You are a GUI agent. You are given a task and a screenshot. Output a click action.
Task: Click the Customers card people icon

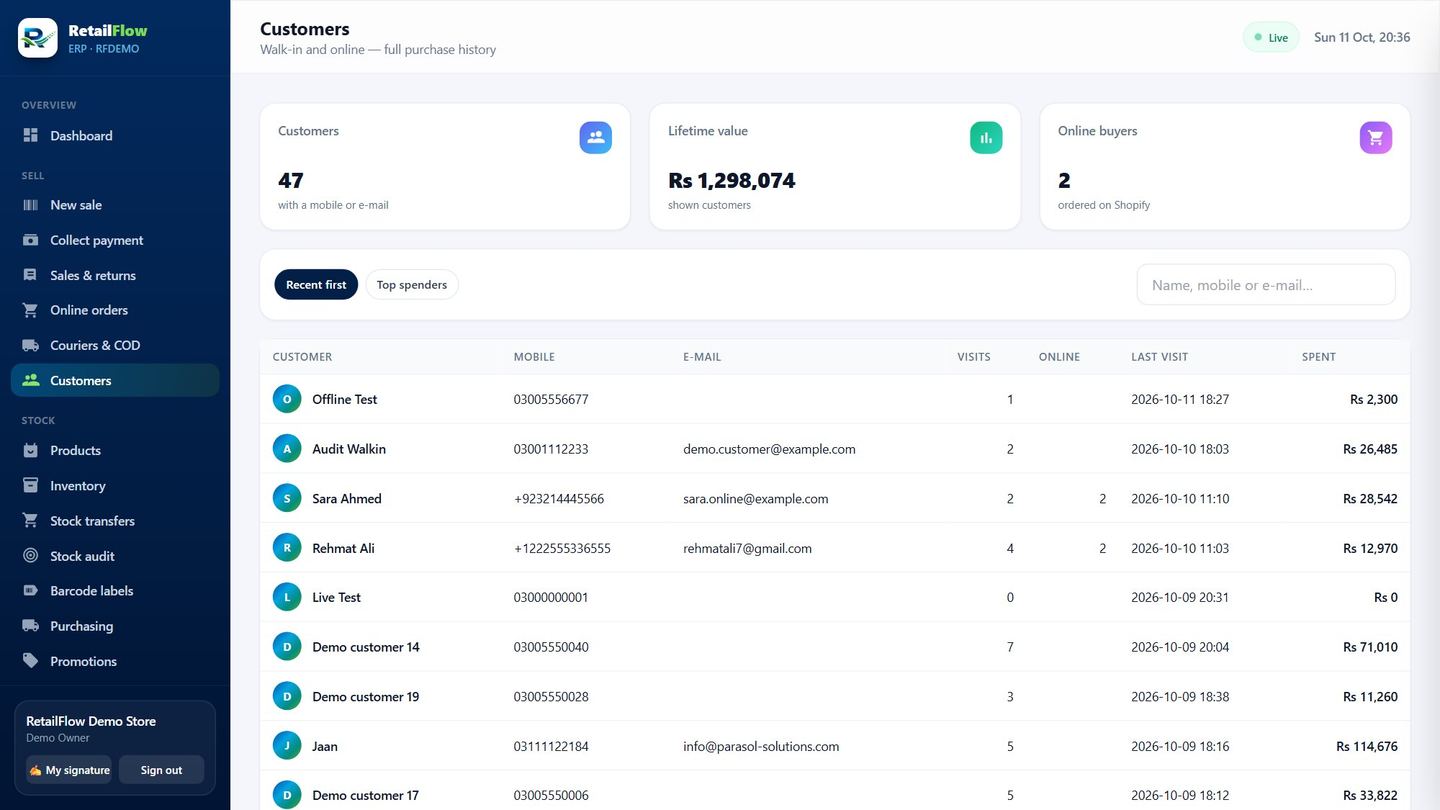596,138
